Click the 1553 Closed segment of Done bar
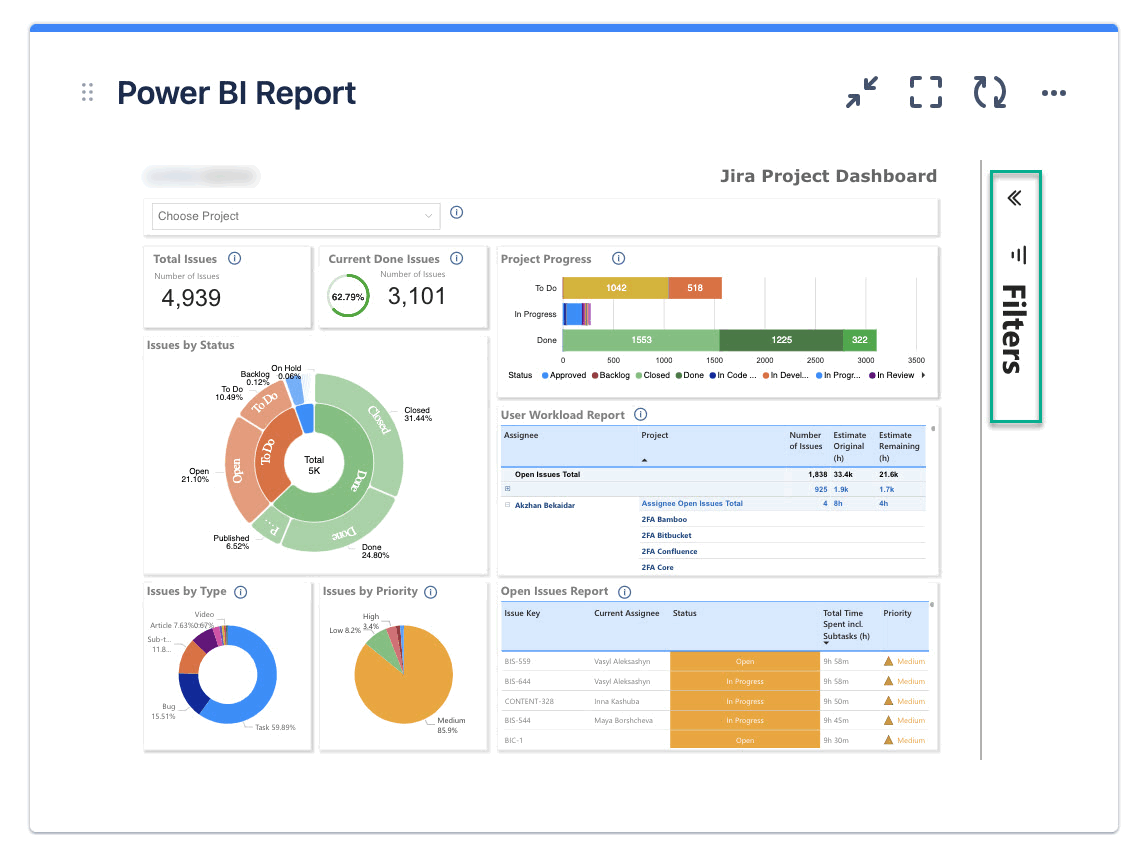This screenshot has width=1134, height=844. click(x=640, y=340)
